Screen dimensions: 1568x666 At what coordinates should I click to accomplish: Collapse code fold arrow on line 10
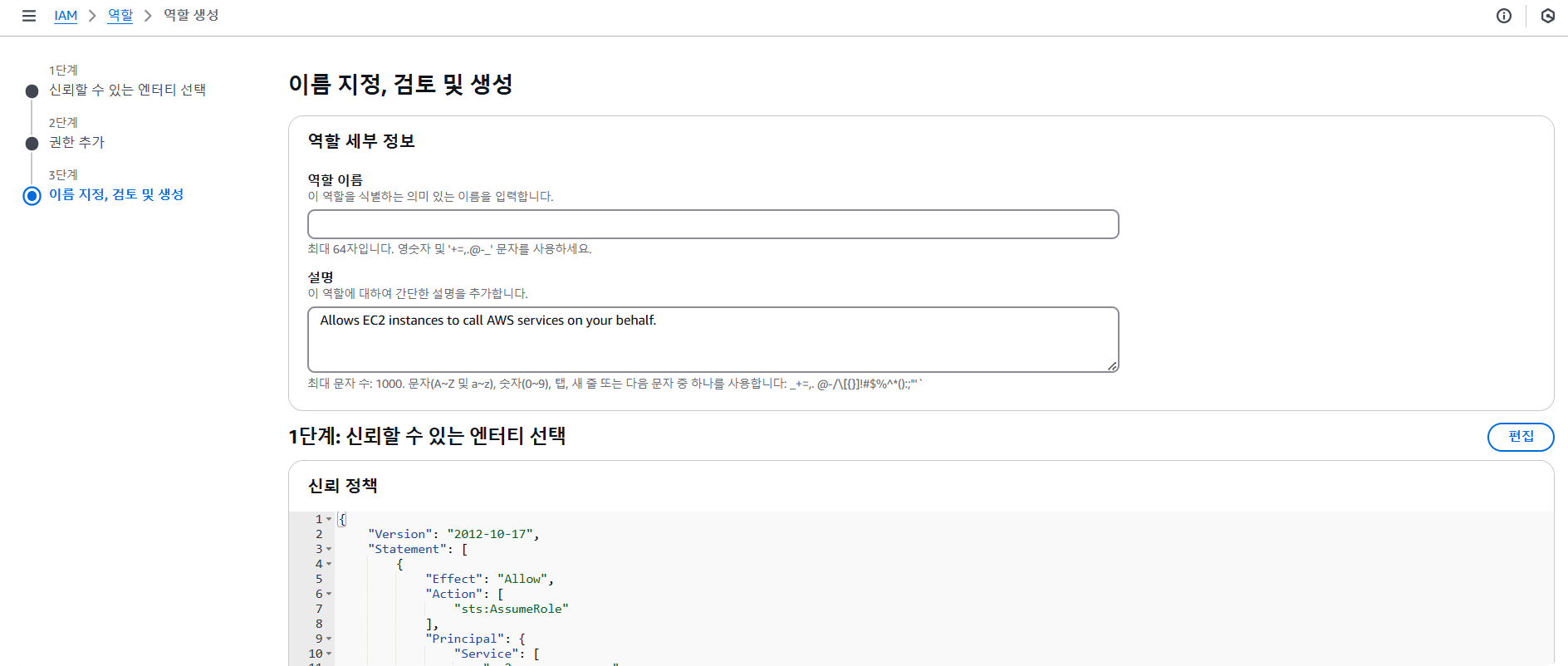pyautogui.click(x=329, y=654)
